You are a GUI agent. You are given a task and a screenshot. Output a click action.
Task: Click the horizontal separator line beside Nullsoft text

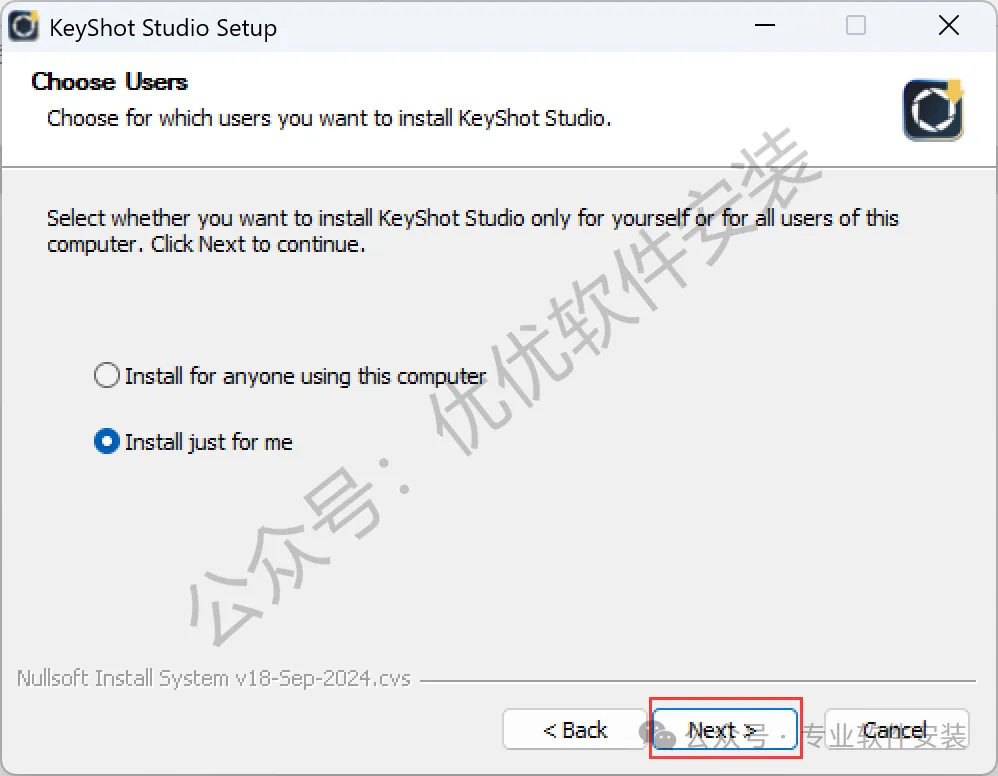pos(698,681)
